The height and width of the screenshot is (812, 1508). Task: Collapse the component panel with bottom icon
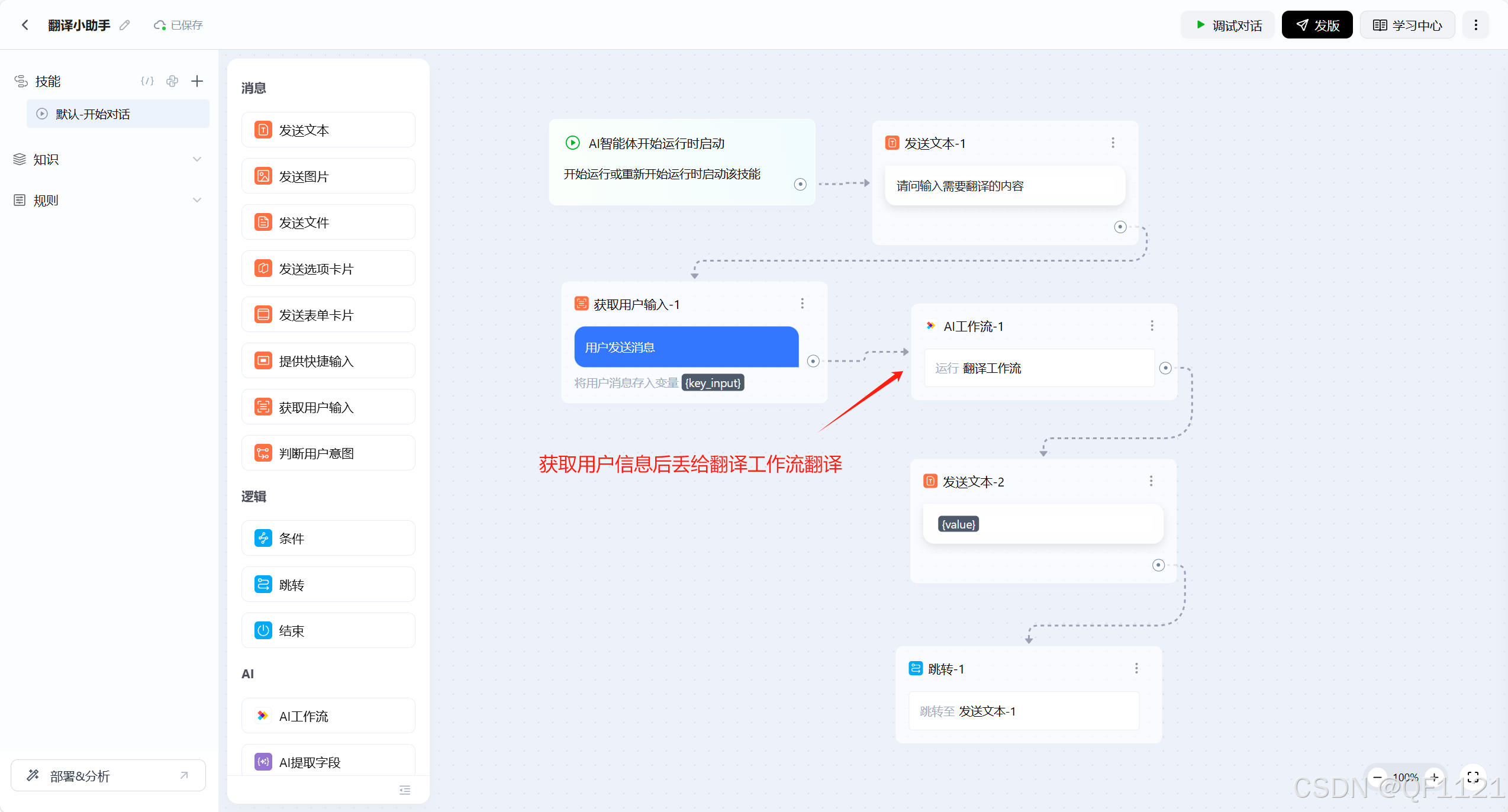tap(405, 790)
